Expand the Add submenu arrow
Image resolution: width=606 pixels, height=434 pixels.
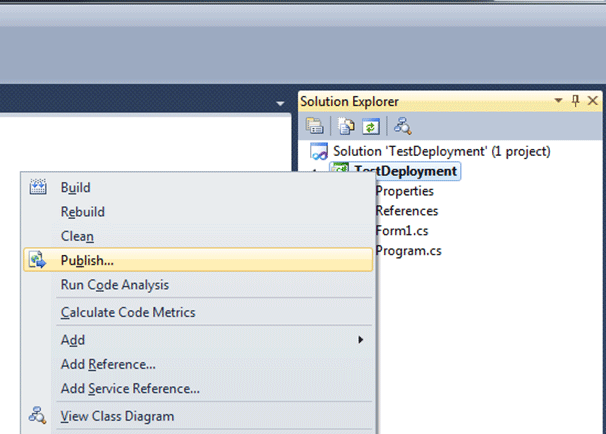tap(360, 340)
